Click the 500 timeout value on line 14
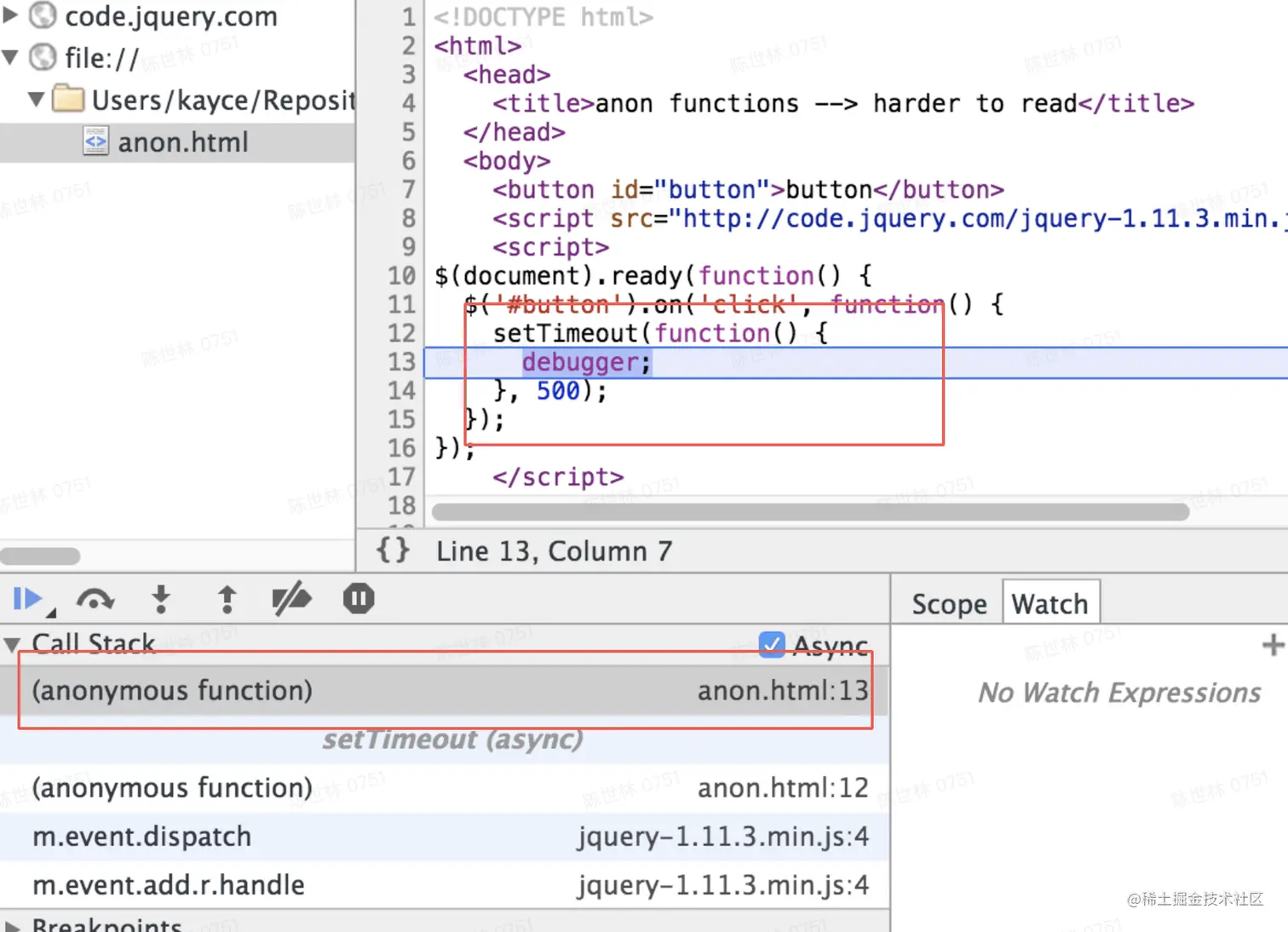Viewport: 1288px width, 932px height. click(x=558, y=391)
